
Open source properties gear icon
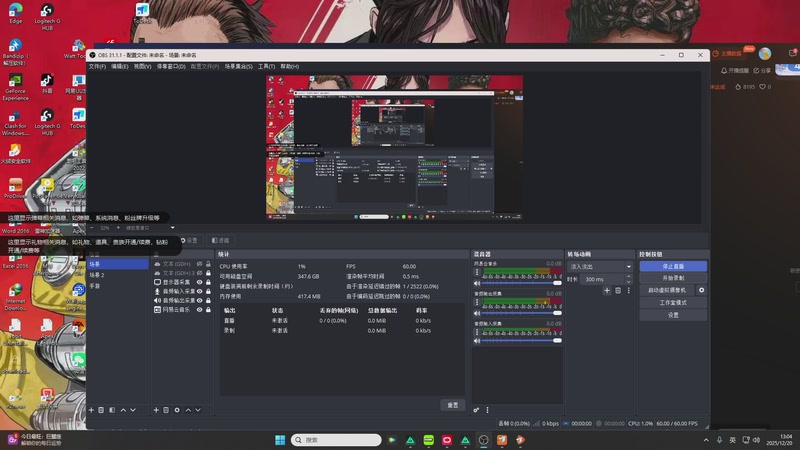tap(177, 410)
